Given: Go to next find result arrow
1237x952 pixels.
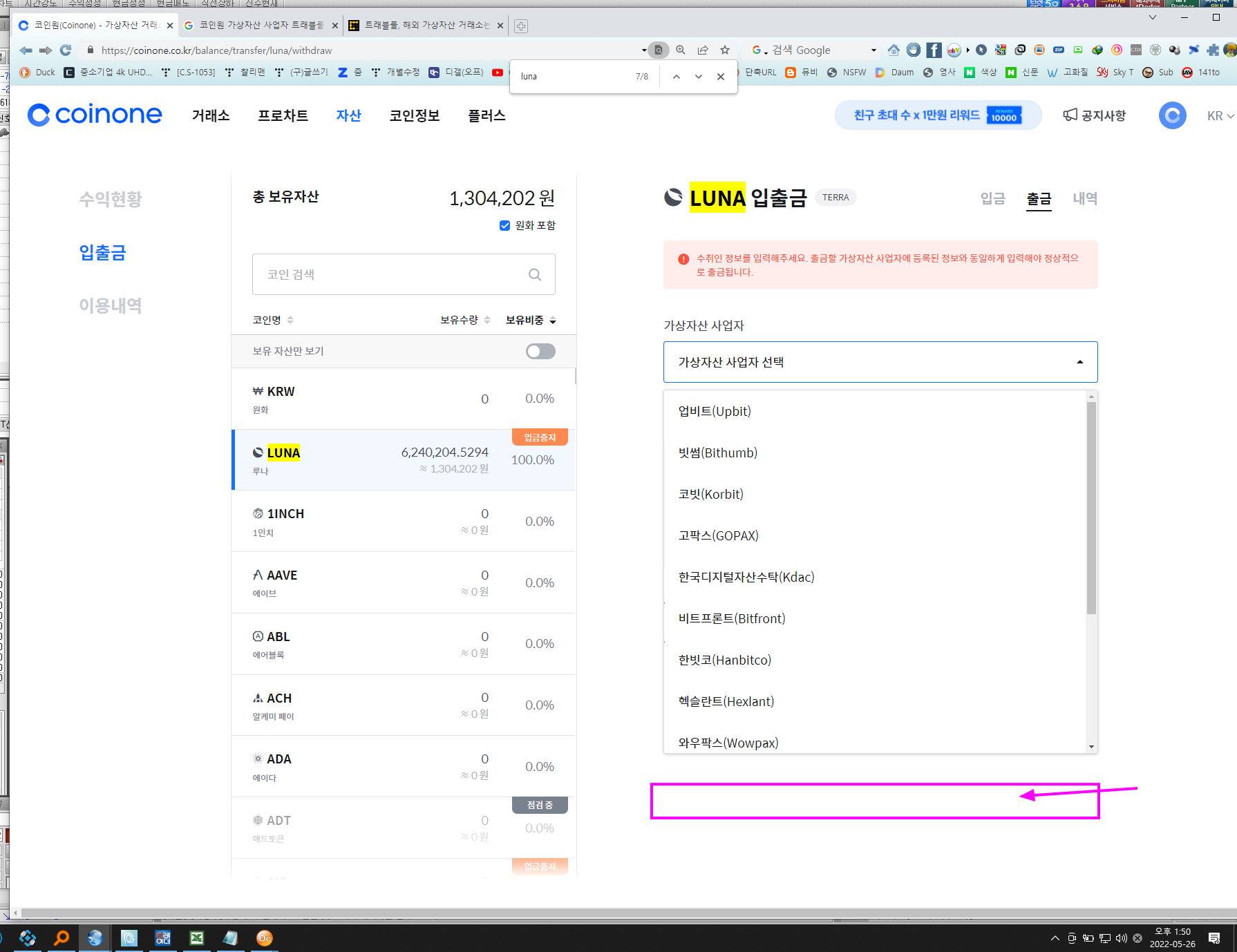Looking at the screenshot, I should pyautogui.click(x=699, y=77).
